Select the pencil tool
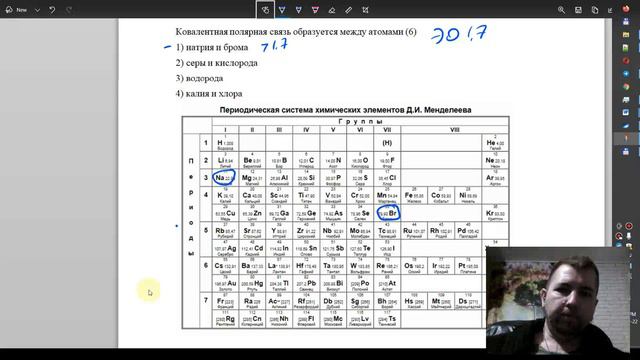 [299, 10]
